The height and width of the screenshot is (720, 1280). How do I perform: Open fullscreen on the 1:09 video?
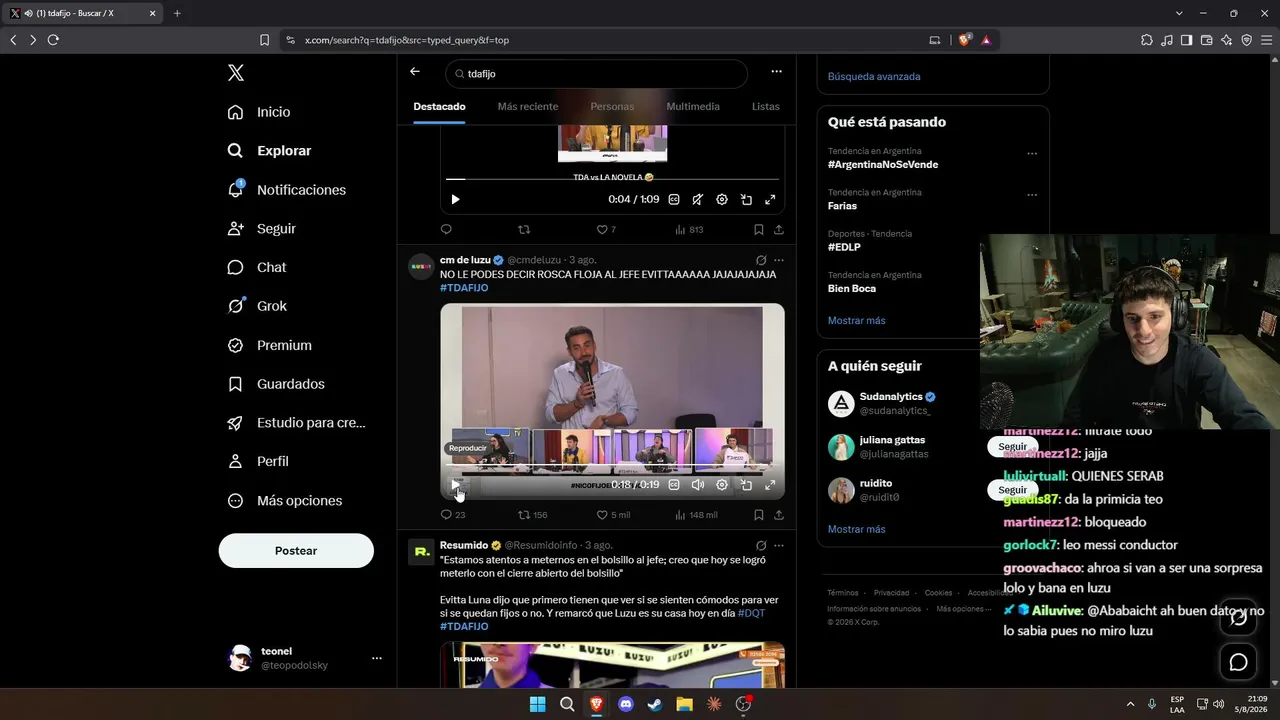770,200
